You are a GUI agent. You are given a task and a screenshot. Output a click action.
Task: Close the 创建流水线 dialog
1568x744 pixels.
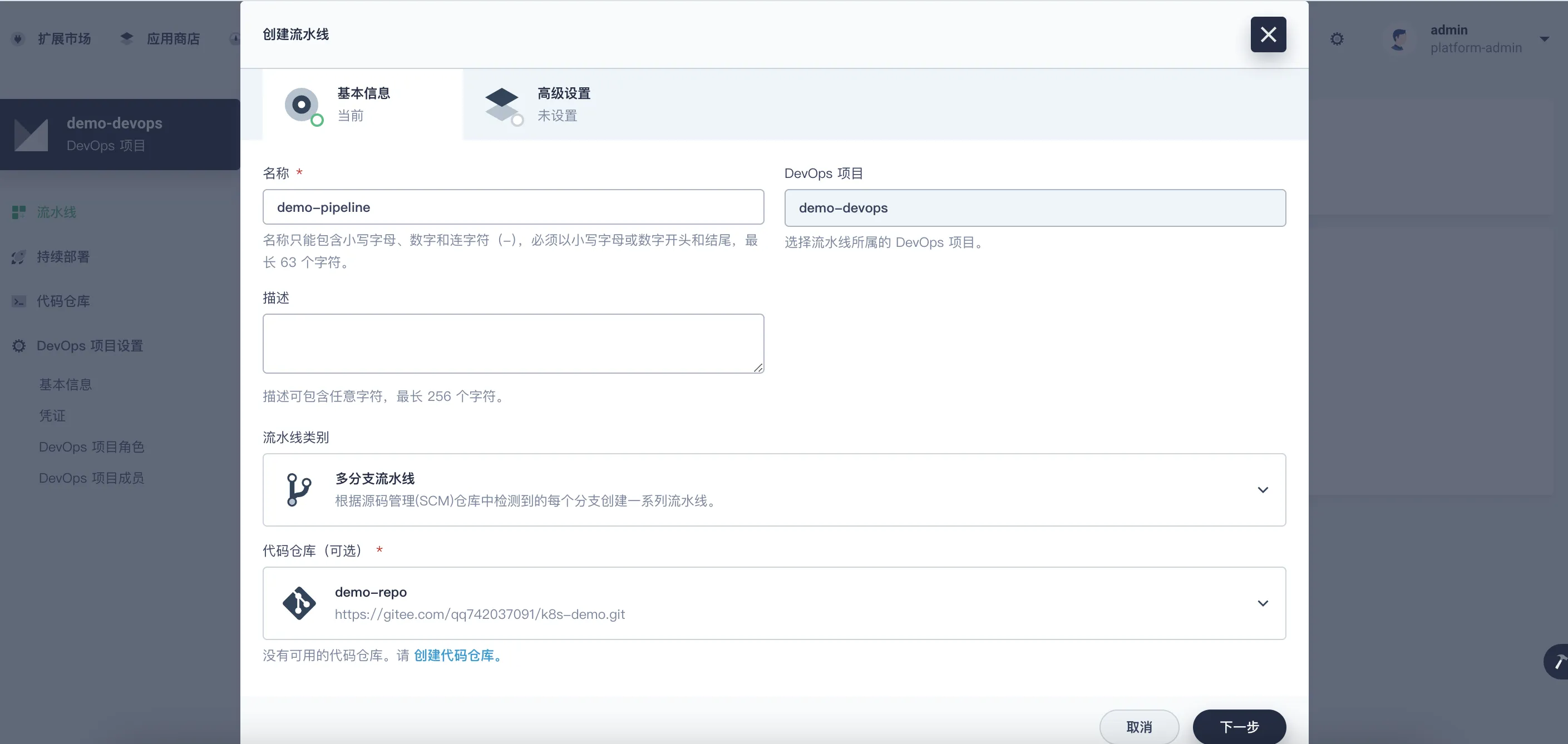click(1268, 34)
